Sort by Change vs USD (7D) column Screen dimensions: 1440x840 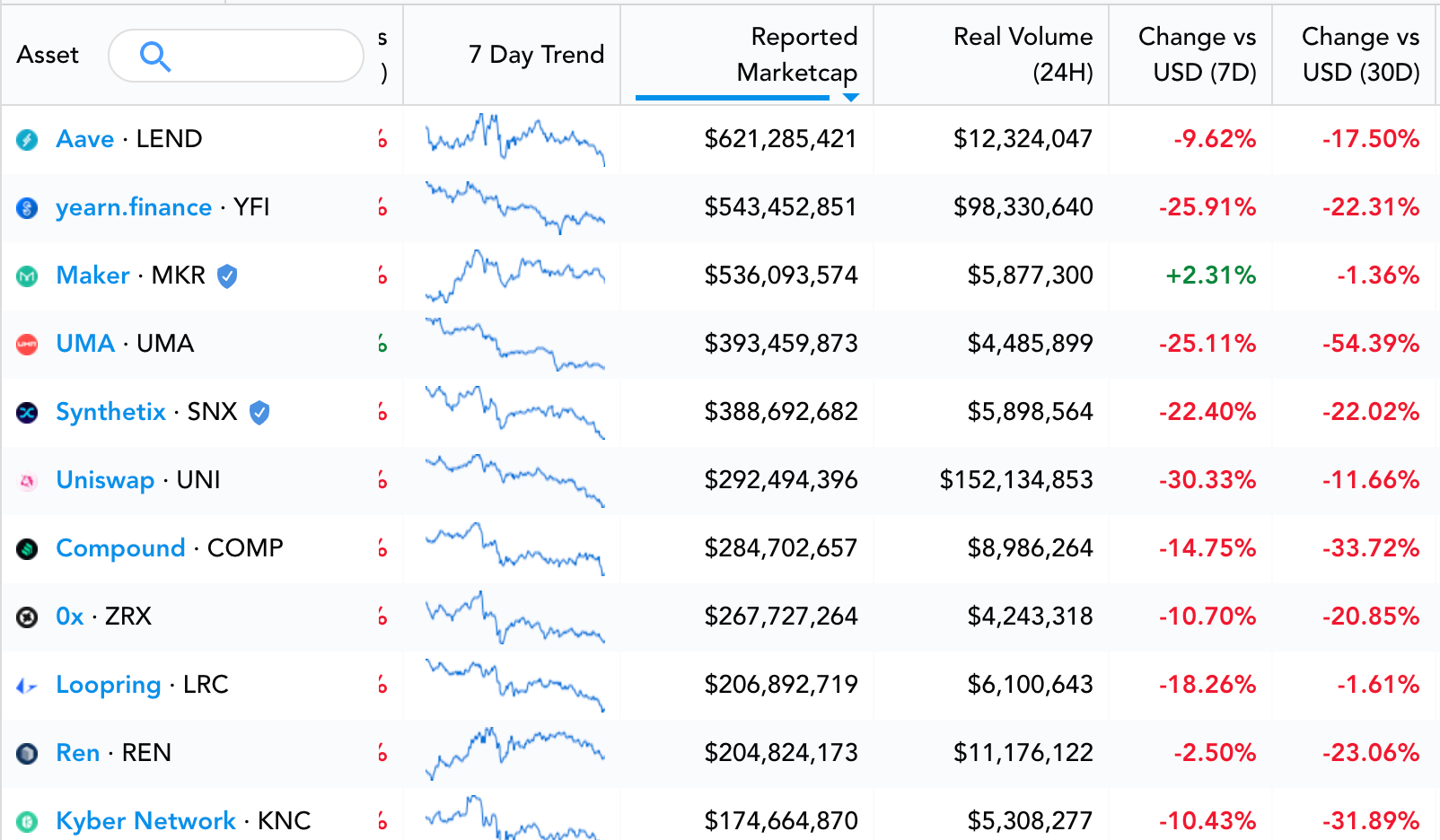(1197, 55)
